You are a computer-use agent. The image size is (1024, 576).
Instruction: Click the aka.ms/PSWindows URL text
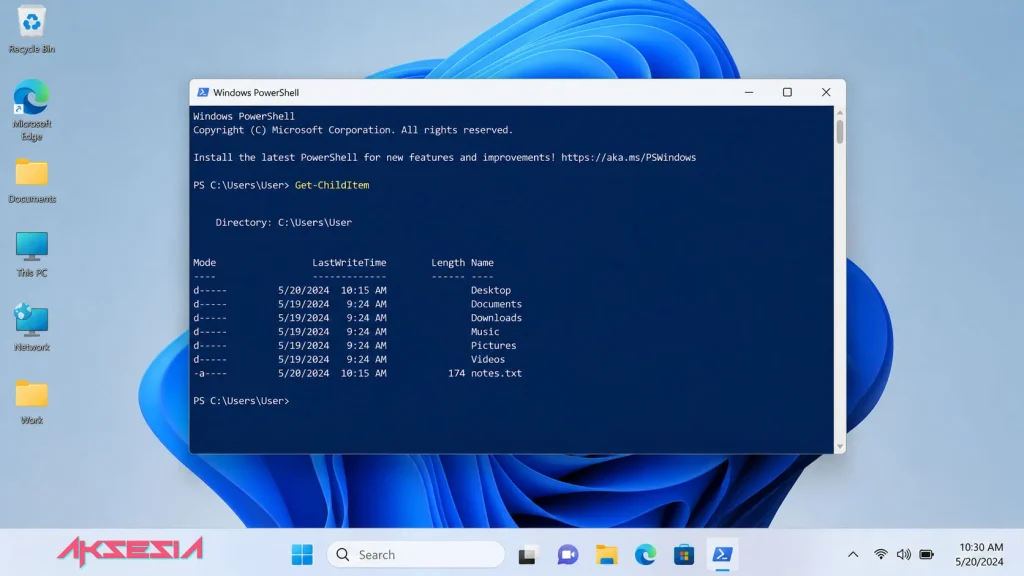628,157
